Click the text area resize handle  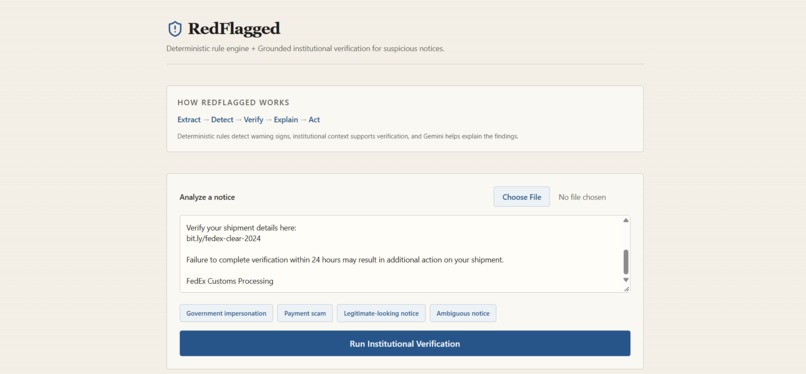[x=627, y=289]
